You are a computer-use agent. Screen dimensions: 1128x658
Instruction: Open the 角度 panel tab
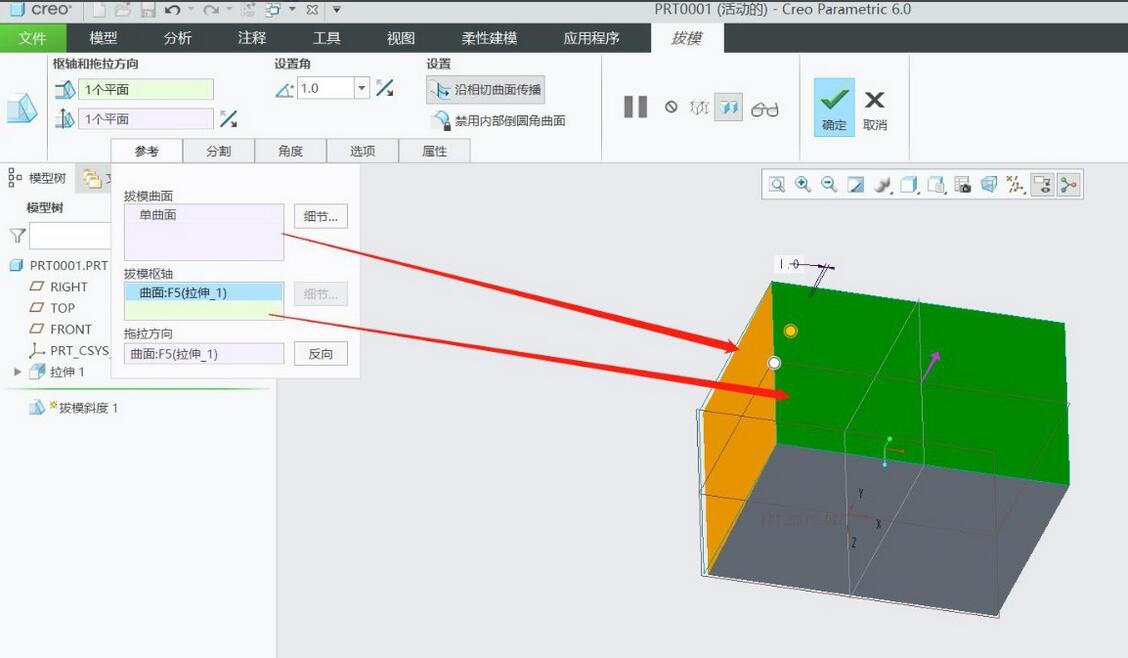(x=291, y=151)
